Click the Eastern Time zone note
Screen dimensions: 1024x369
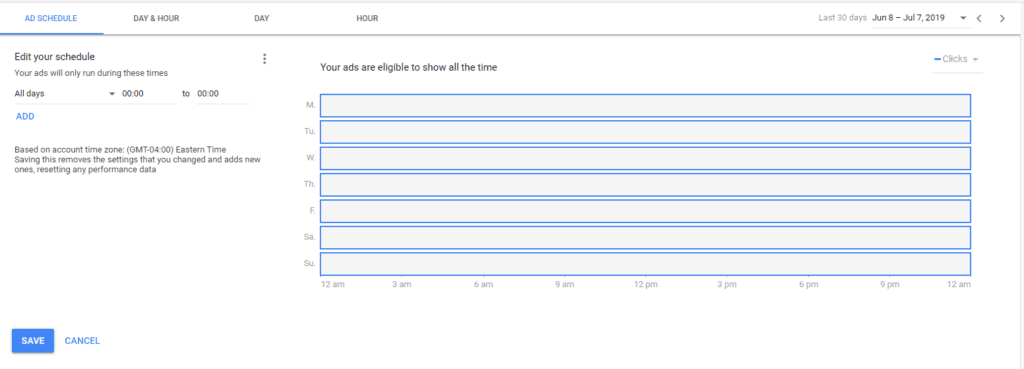(x=120, y=150)
